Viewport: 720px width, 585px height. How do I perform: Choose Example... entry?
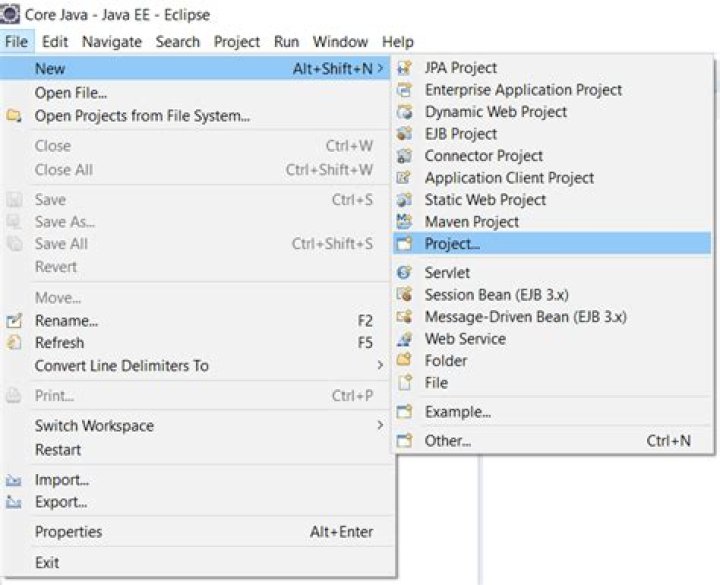[x=552, y=412]
